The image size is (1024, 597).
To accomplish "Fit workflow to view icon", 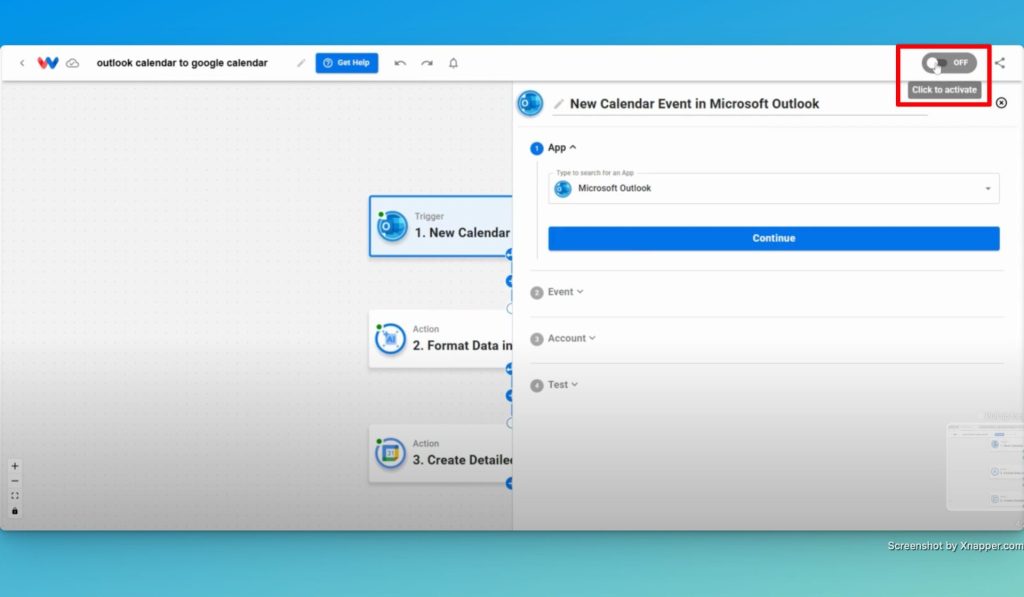I will [x=15, y=496].
